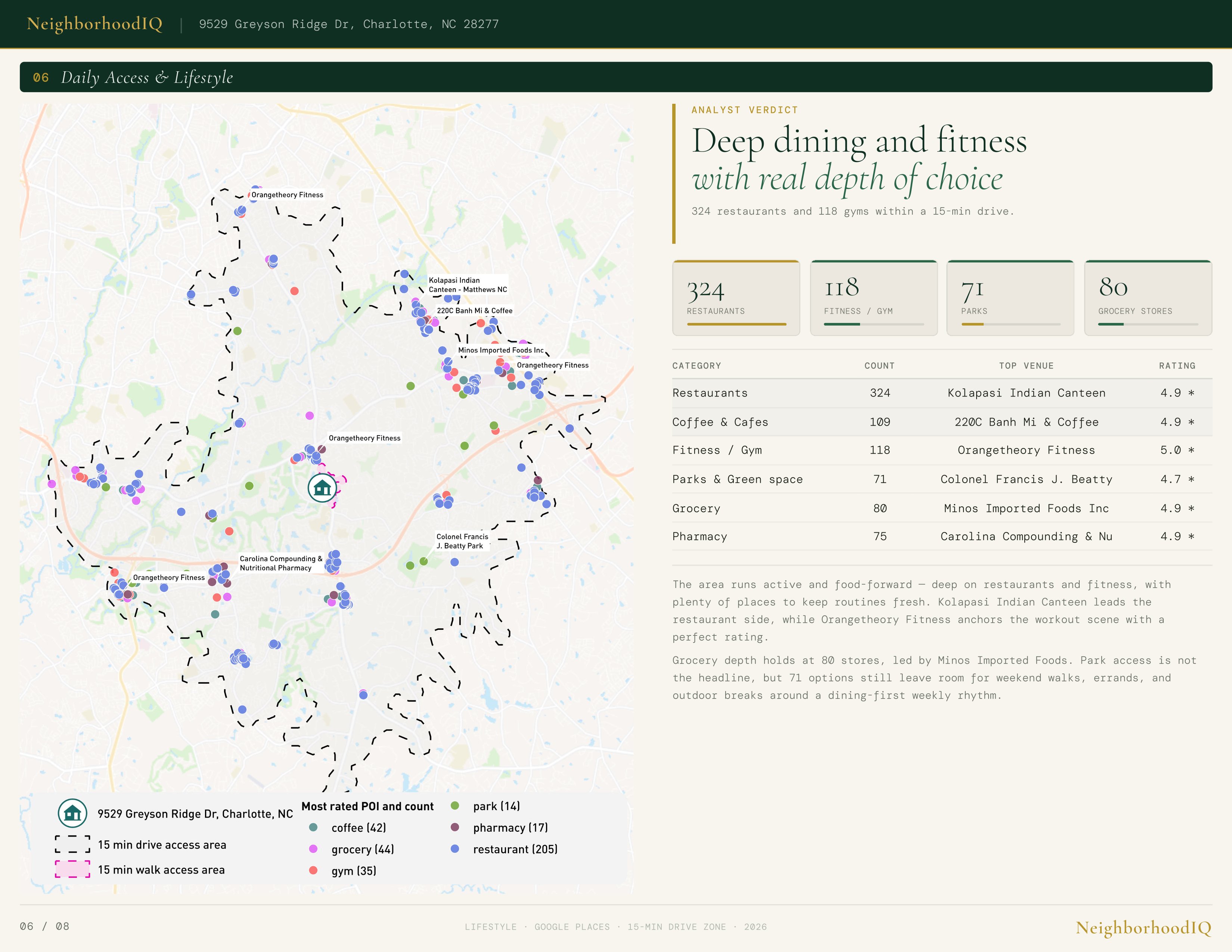The image size is (1232, 952).
Task: Click Minos Imported Foods Inc in the table
Action: click(x=1026, y=509)
